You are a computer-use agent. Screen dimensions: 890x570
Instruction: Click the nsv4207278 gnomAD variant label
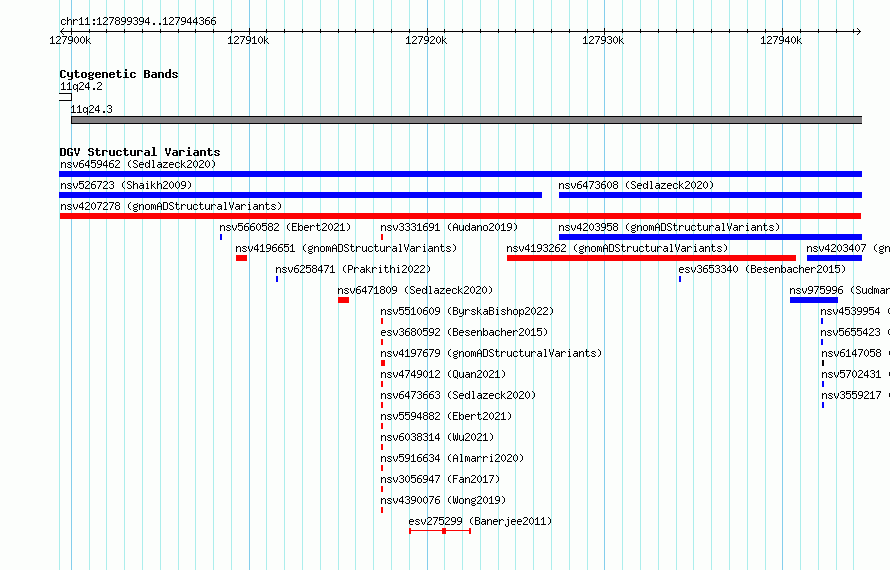[171, 206]
